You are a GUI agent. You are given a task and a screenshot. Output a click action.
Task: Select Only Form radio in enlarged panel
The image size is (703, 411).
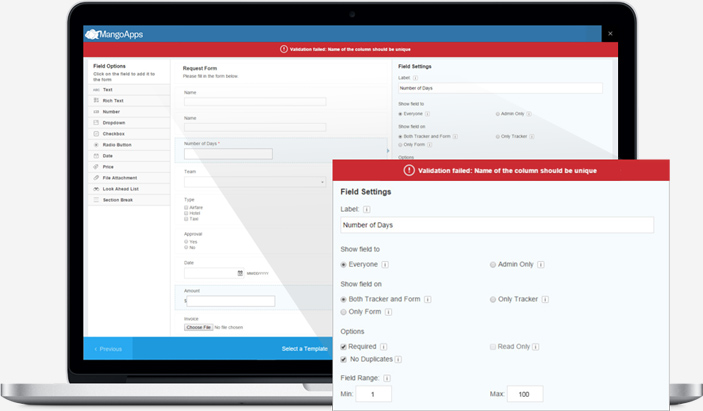[343, 312]
